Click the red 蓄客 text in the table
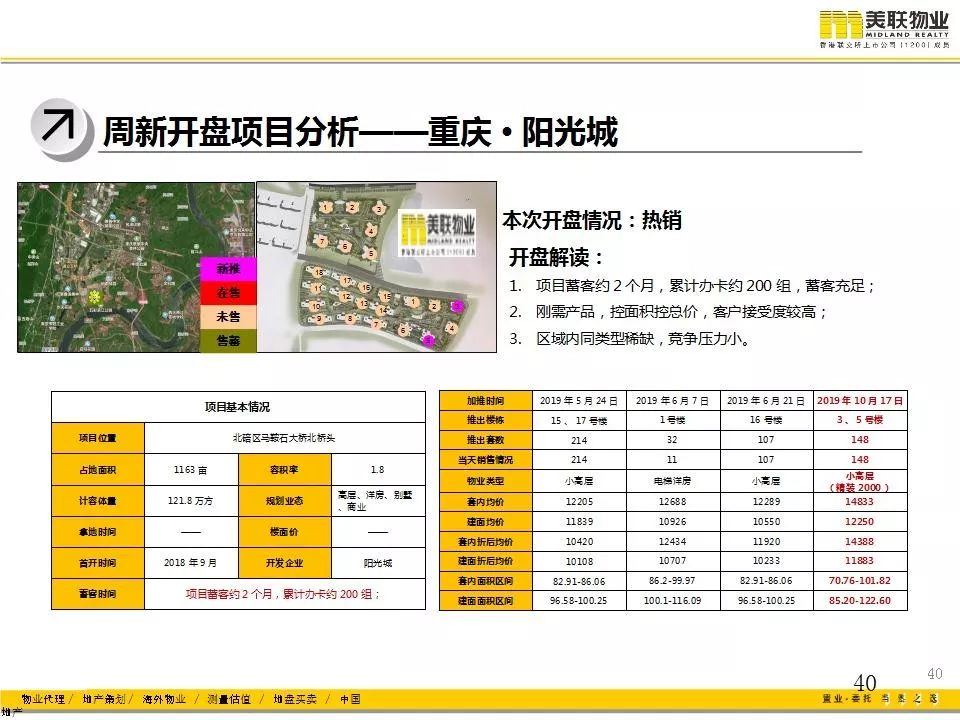The height and width of the screenshot is (720, 960). click(283, 594)
